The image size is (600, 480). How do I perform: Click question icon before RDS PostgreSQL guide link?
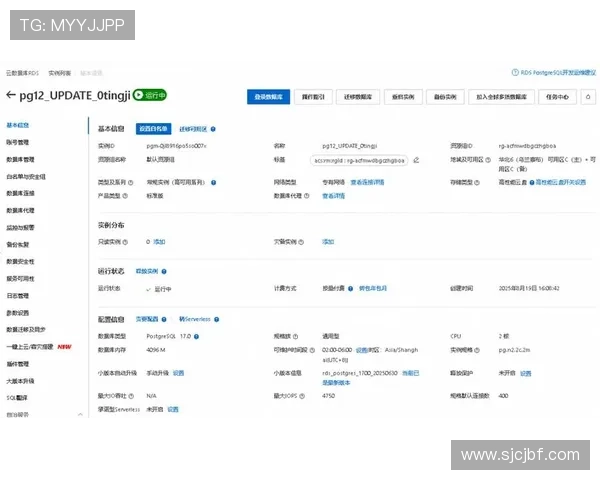pyautogui.click(x=515, y=72)
